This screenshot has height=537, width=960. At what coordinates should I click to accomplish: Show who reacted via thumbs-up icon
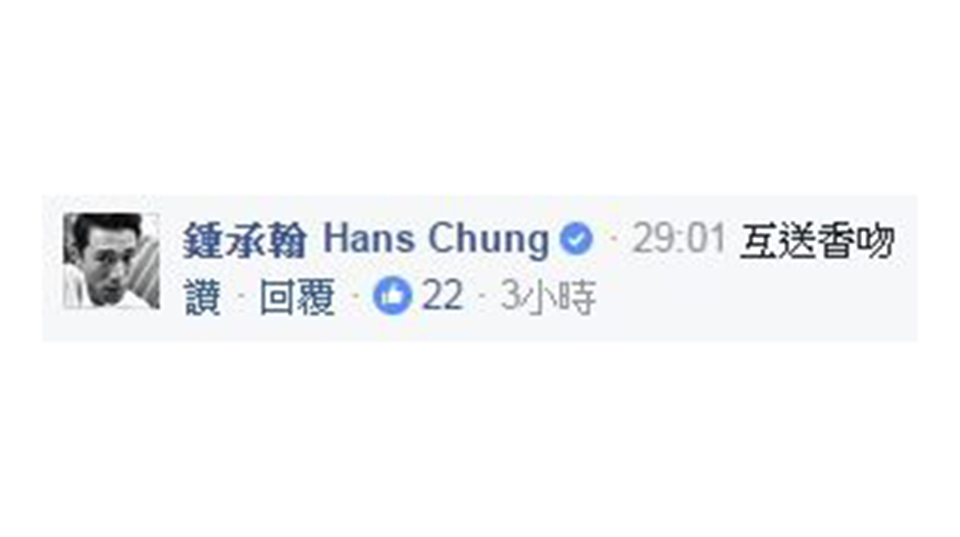coord(392,296)
